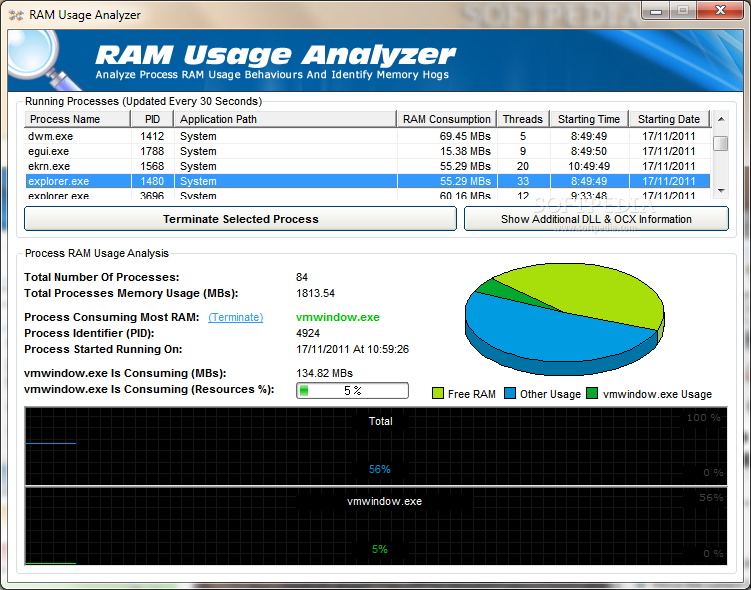Image resolution: width=751 pixels, height=590 pixels.
Task: Sort by PID column header
Action: tap(152, 119)
